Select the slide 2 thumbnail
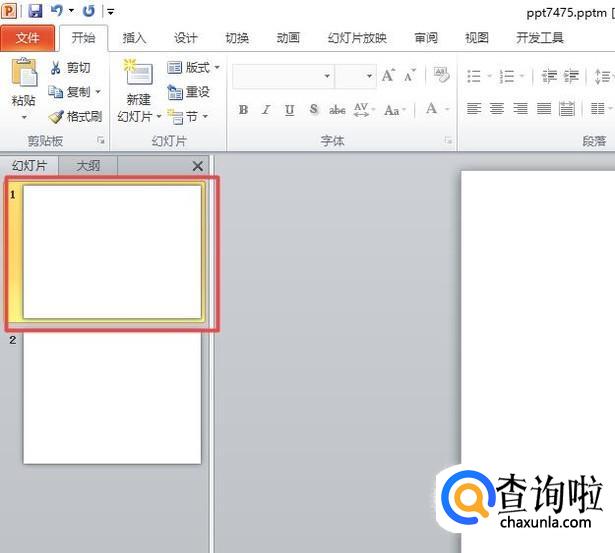Image resolution: width=615 pixels, height=553 pixels. point(112,398)
